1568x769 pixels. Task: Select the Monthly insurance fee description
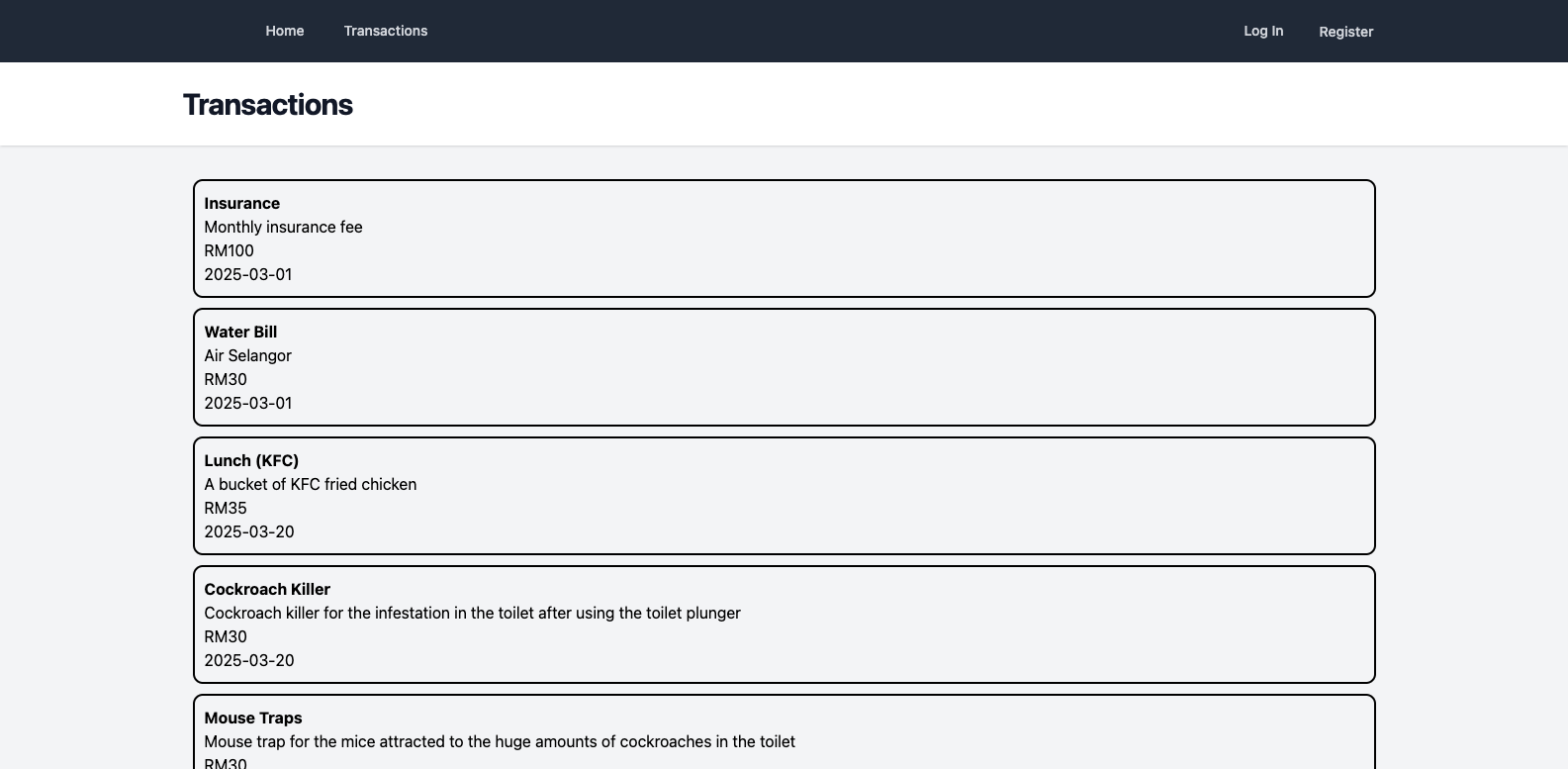coord(284,227)
